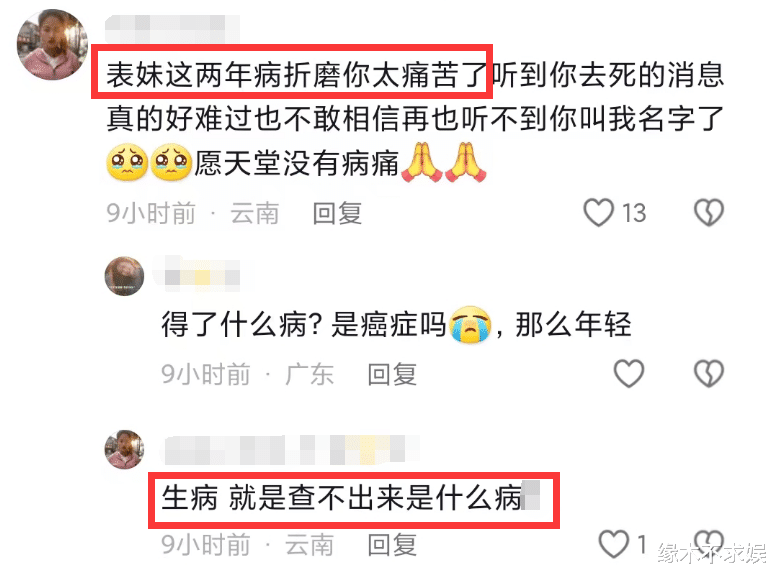Like the top comment with 13 likes

[x=598, y=213]
